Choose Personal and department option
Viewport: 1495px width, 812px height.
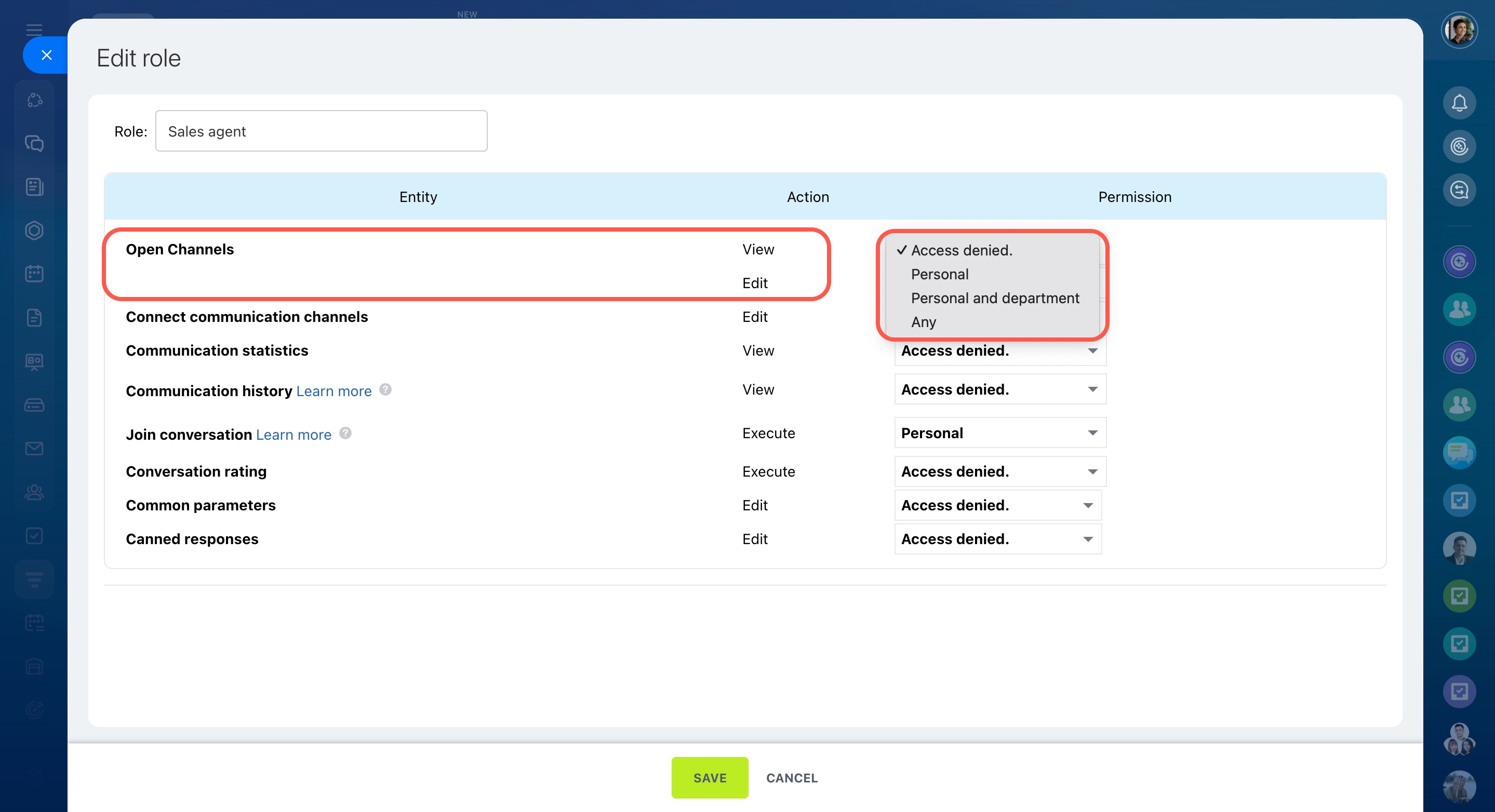point(995,298)
